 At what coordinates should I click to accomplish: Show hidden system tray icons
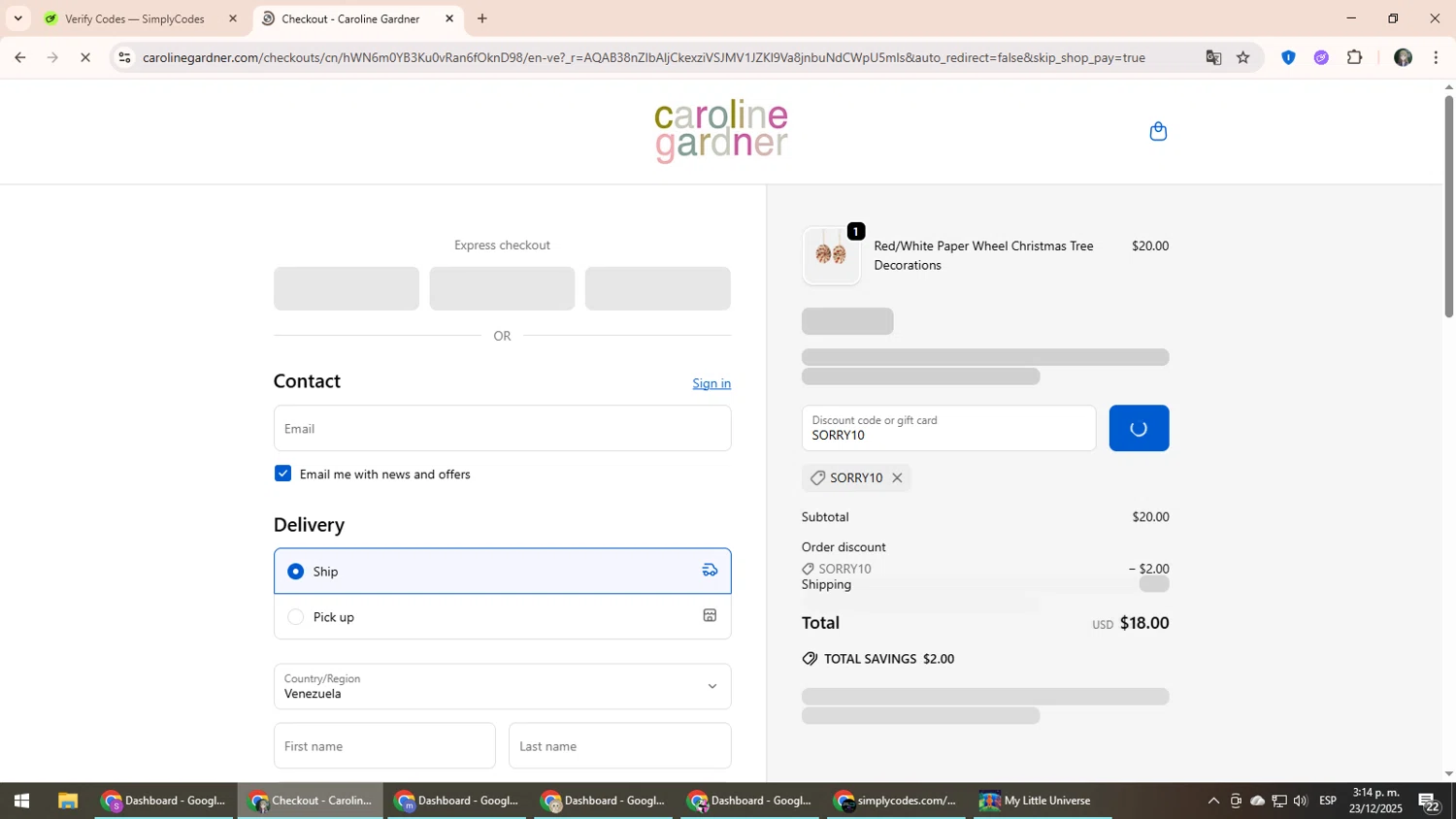pyautogui.click(x=1213, y=802)
